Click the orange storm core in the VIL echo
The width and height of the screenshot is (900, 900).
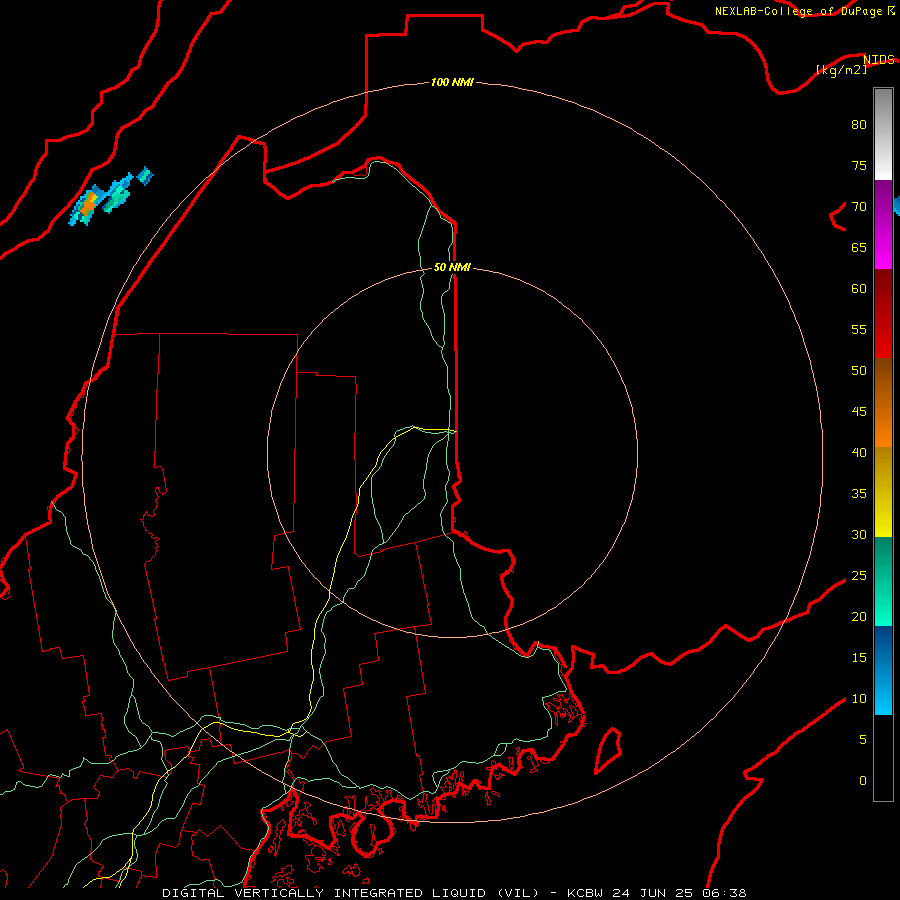pos(89,203)
